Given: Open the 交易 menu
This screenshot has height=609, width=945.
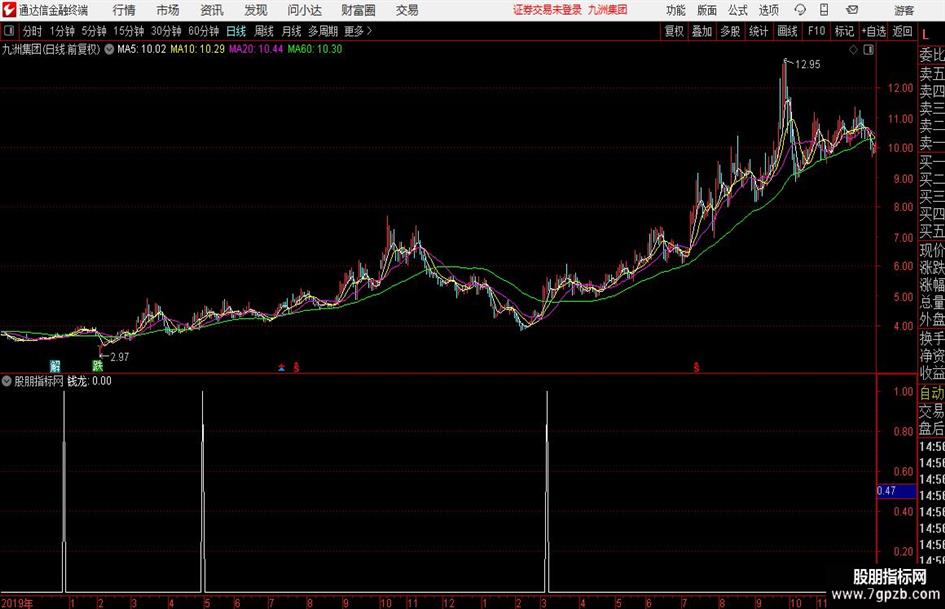Looking at the screenshot, I should coord(407,10).
